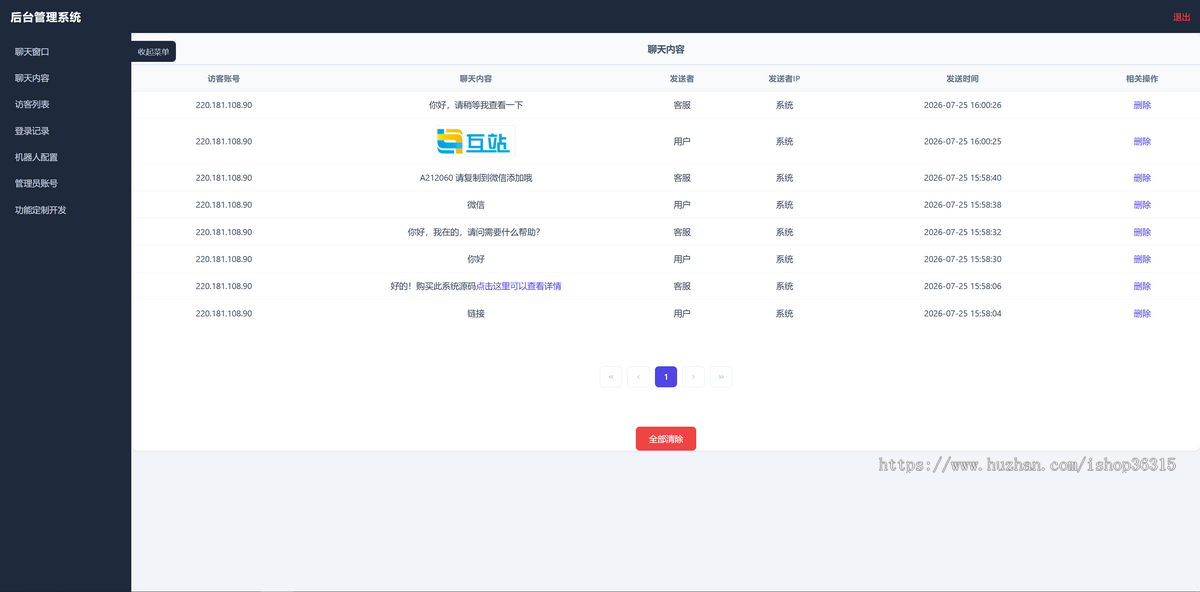Image resolution: width=1200 pixels, height=592 pixels.
Task: Open the 点击这里可以查看详情 link
Action: [518, 286]
